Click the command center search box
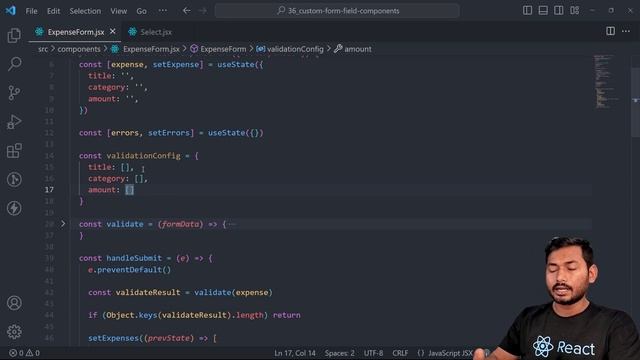640x360 pixels. [x=337, y=11]
